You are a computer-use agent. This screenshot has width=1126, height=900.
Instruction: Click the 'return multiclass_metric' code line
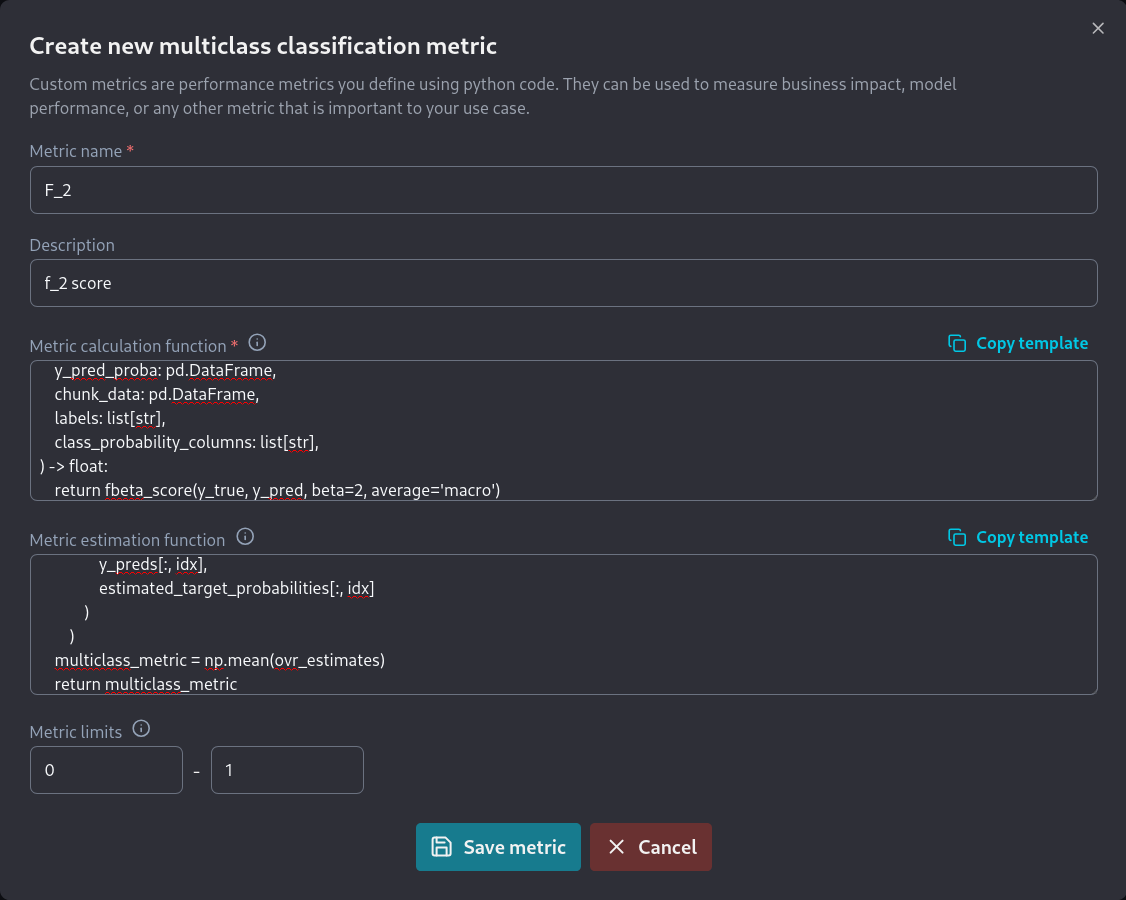146,684
